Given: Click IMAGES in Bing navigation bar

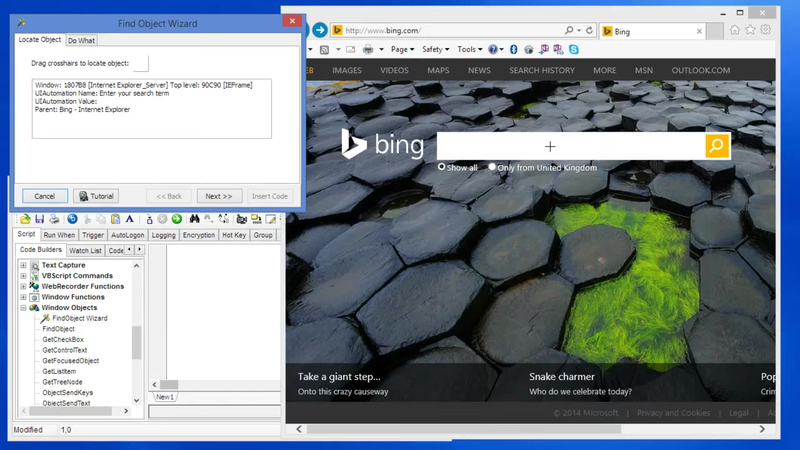Looking at the screenshot, I should click(347, 70).
